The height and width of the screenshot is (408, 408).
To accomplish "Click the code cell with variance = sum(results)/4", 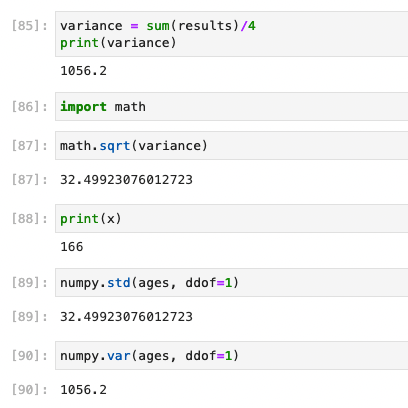I will (232, 34).
